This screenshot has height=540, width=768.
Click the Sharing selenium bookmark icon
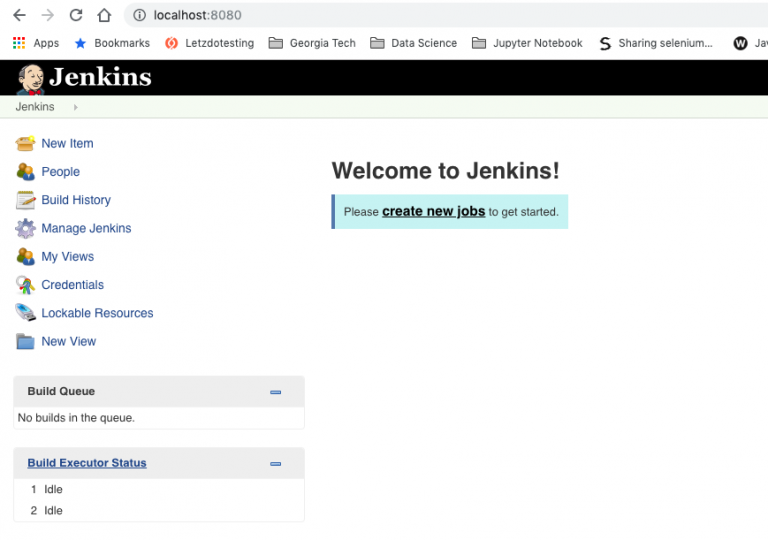click(x=605, y=43)
